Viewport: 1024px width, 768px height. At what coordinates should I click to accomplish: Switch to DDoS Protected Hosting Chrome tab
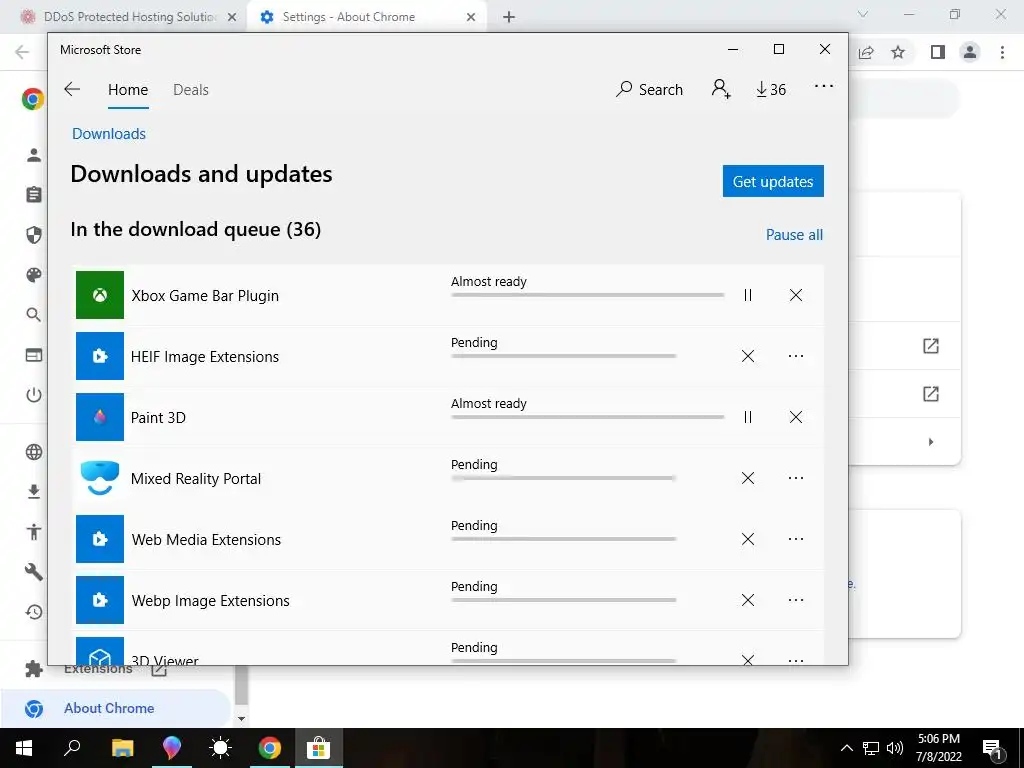tap(129, 17)
